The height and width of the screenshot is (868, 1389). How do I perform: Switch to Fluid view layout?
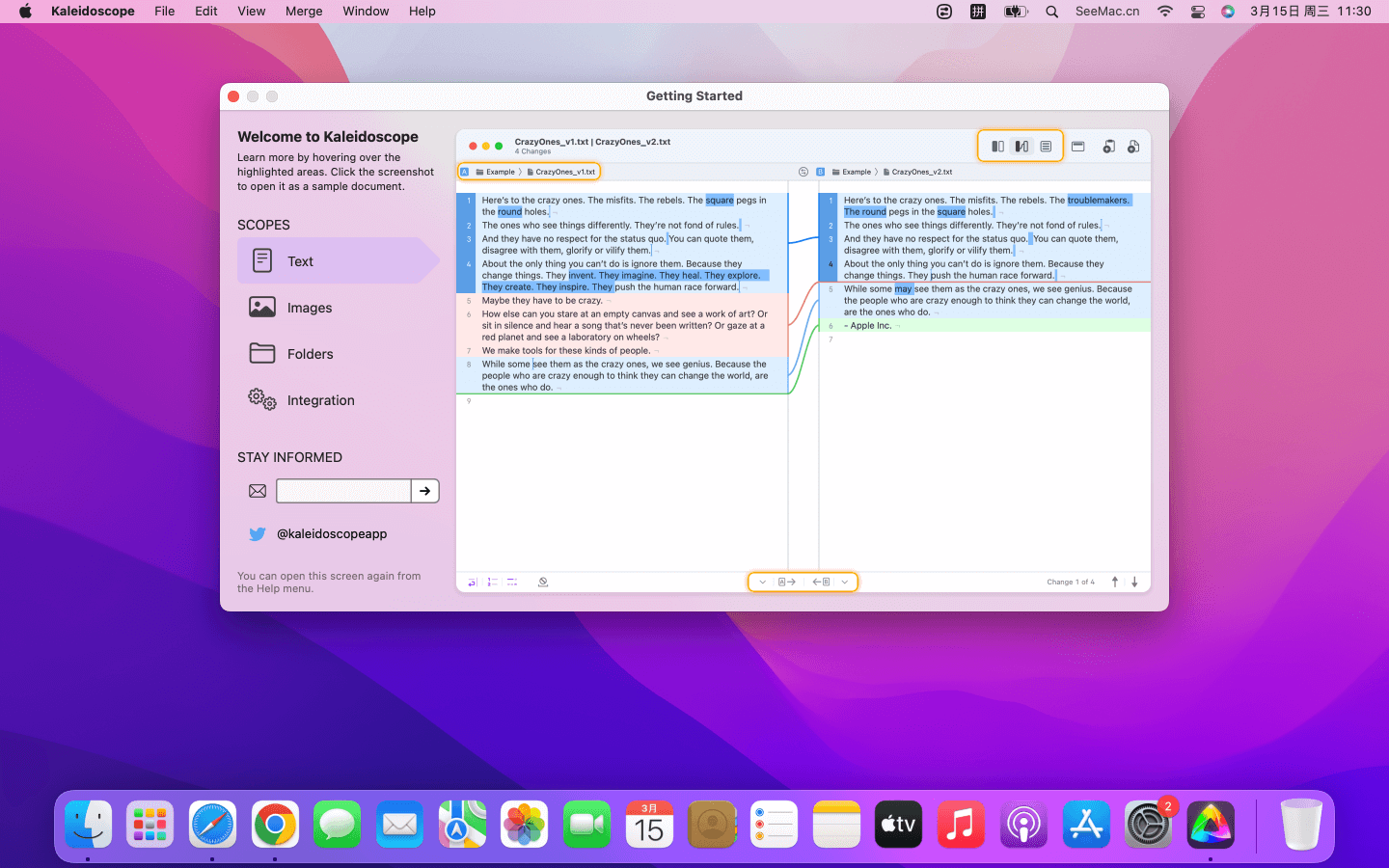coord(1021,147)
